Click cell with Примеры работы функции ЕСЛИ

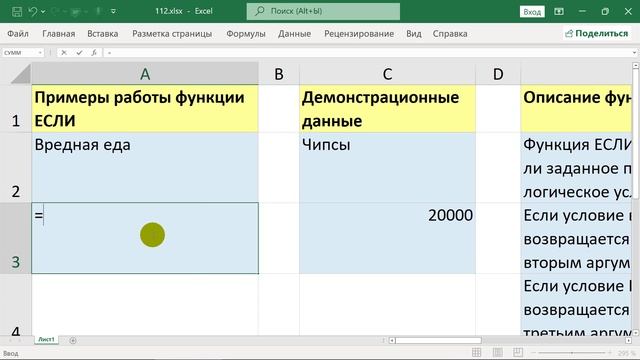click(x=145, y=109)
